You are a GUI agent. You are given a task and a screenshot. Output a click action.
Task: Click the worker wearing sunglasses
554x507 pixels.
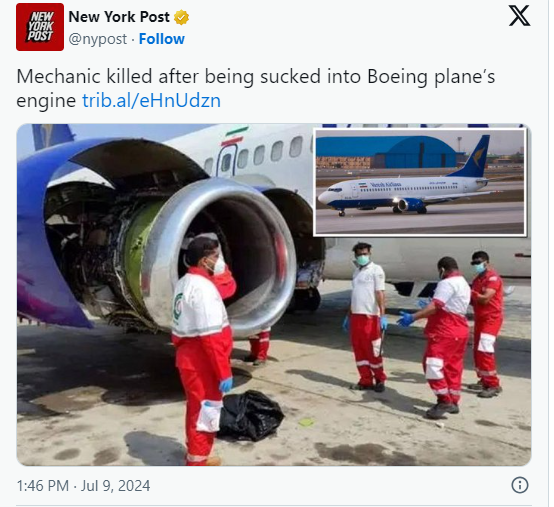click(x=487, y=323)
